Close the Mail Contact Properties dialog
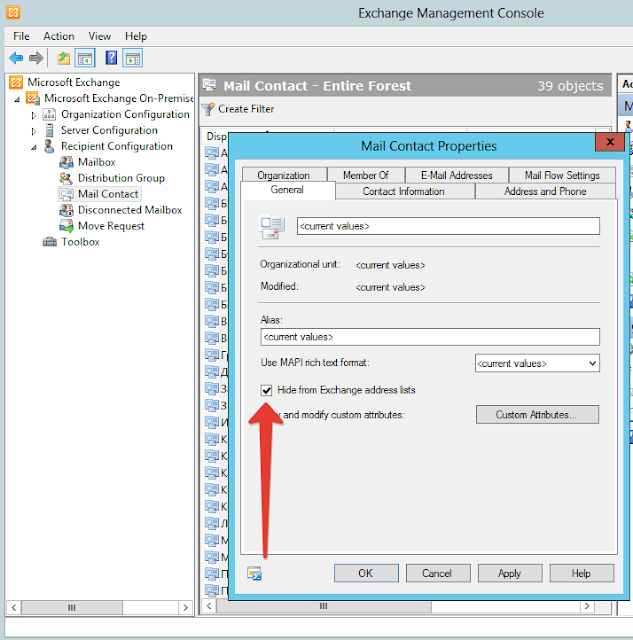The width and height of the screenshot is (633, 640). [x=610, y=142]
